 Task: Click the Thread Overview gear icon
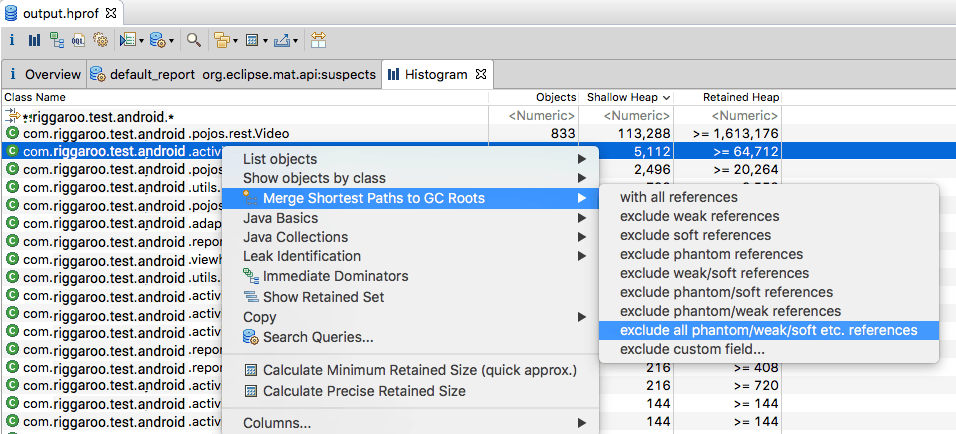pyautogui.click(x=100, y=40)
